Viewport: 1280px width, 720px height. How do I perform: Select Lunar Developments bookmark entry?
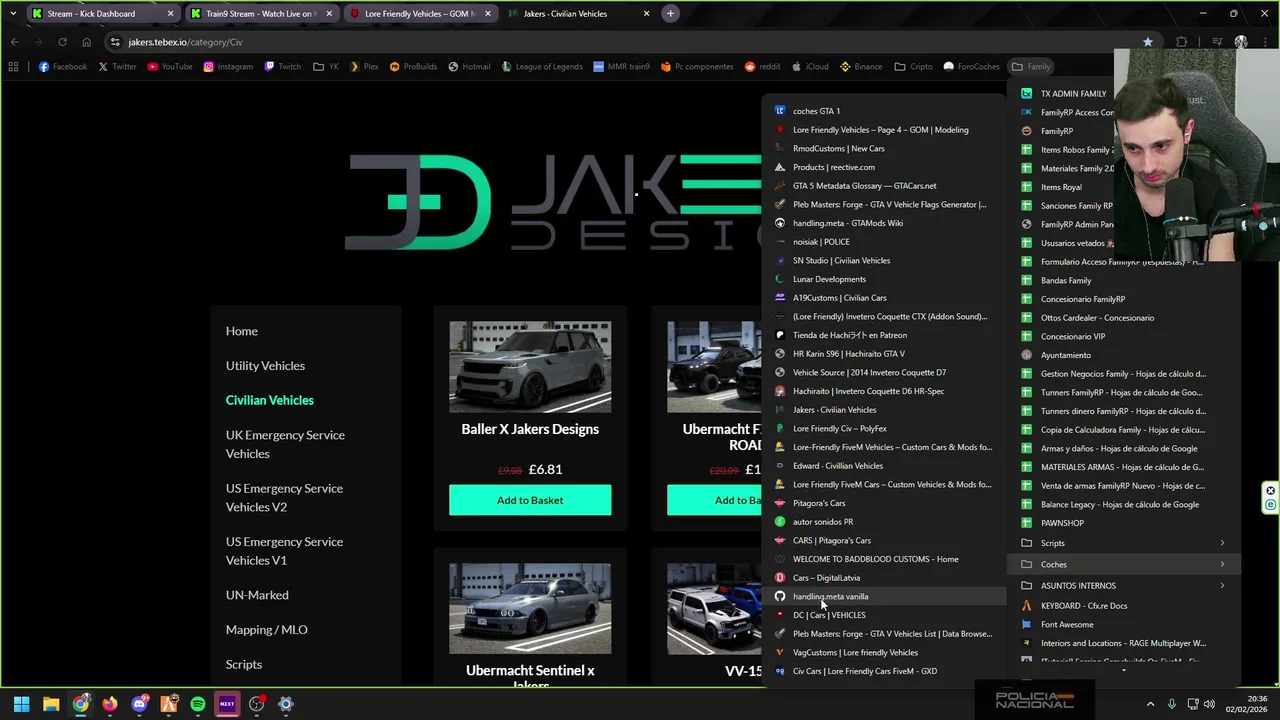click(x=883, y=279)
